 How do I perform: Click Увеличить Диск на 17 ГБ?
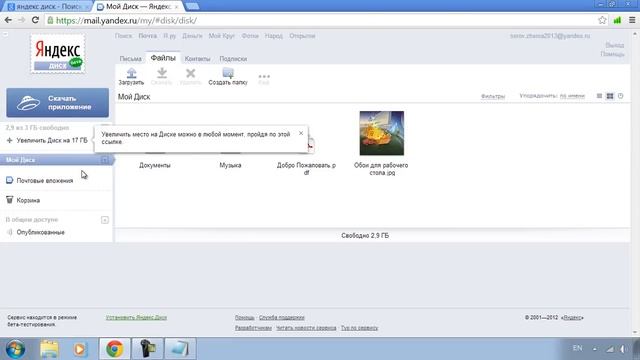tap(52, 140)
